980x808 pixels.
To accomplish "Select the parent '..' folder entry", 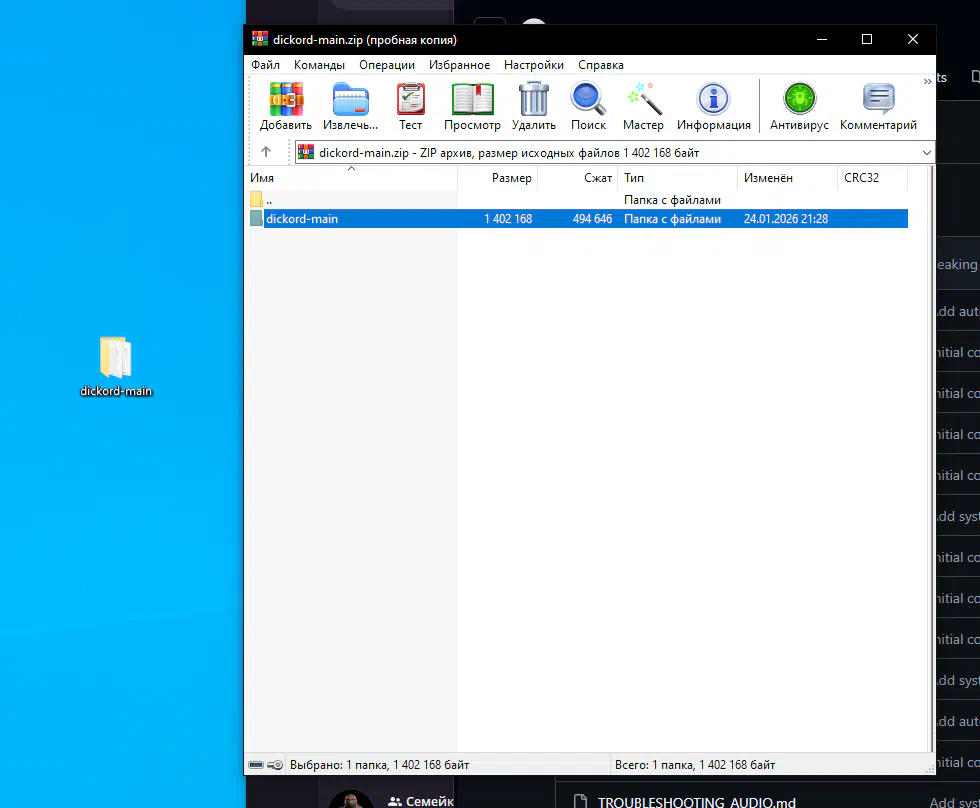I will [x=269, y=200].
